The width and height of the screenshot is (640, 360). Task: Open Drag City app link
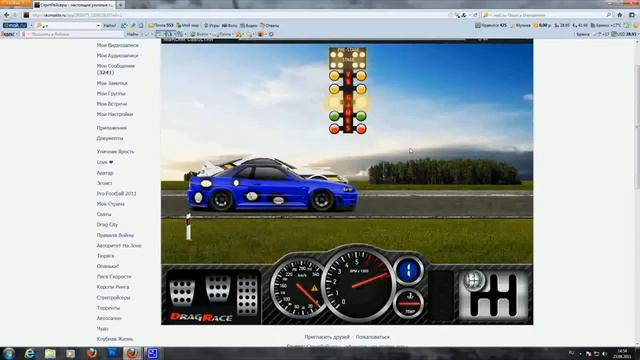click(x=107, y=224)
